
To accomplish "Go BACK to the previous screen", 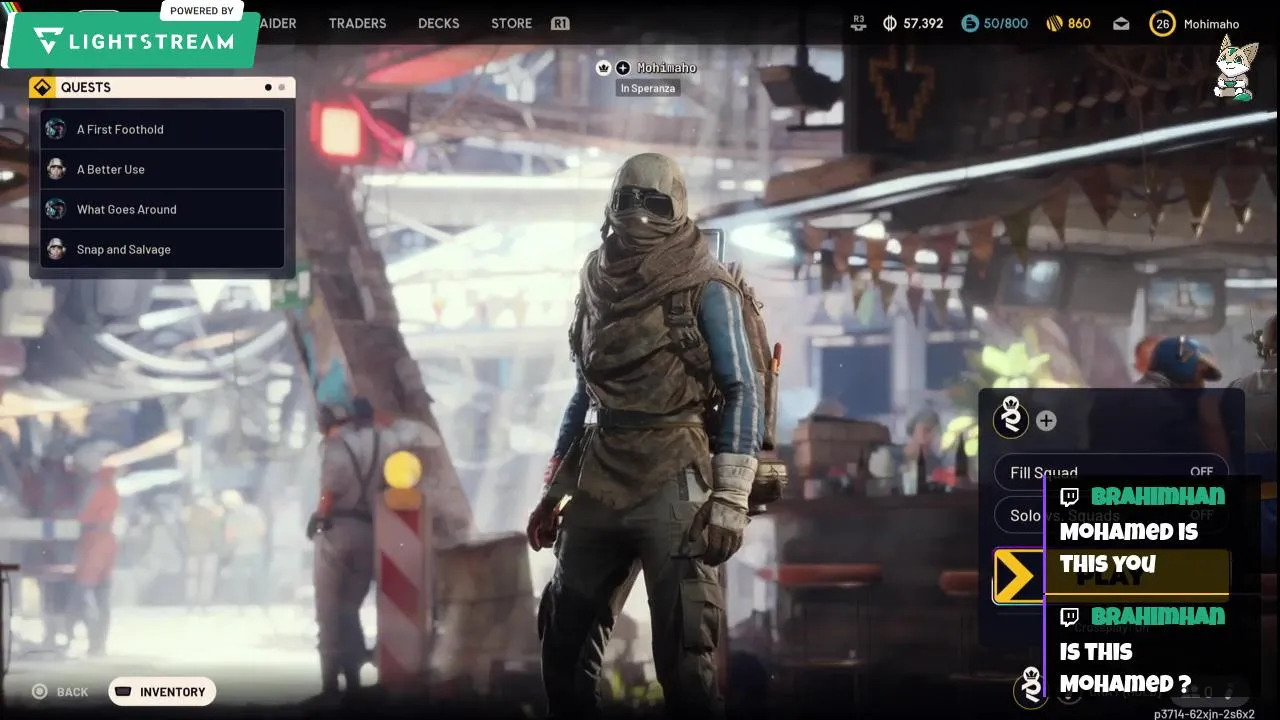I will pyautogui.click(x=60, y=692).
